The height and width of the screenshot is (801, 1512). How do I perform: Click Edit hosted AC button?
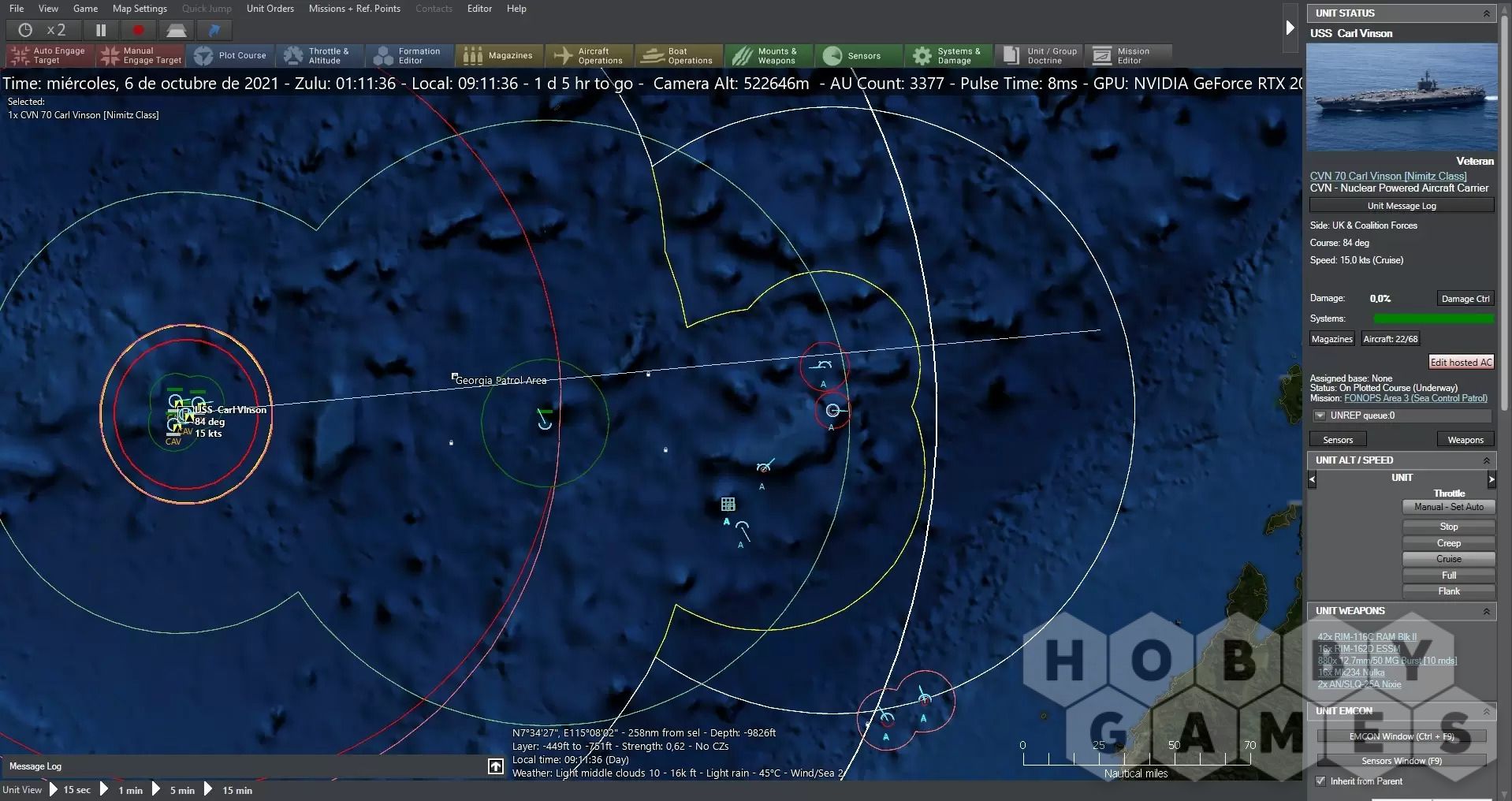tap(1461, 363)
